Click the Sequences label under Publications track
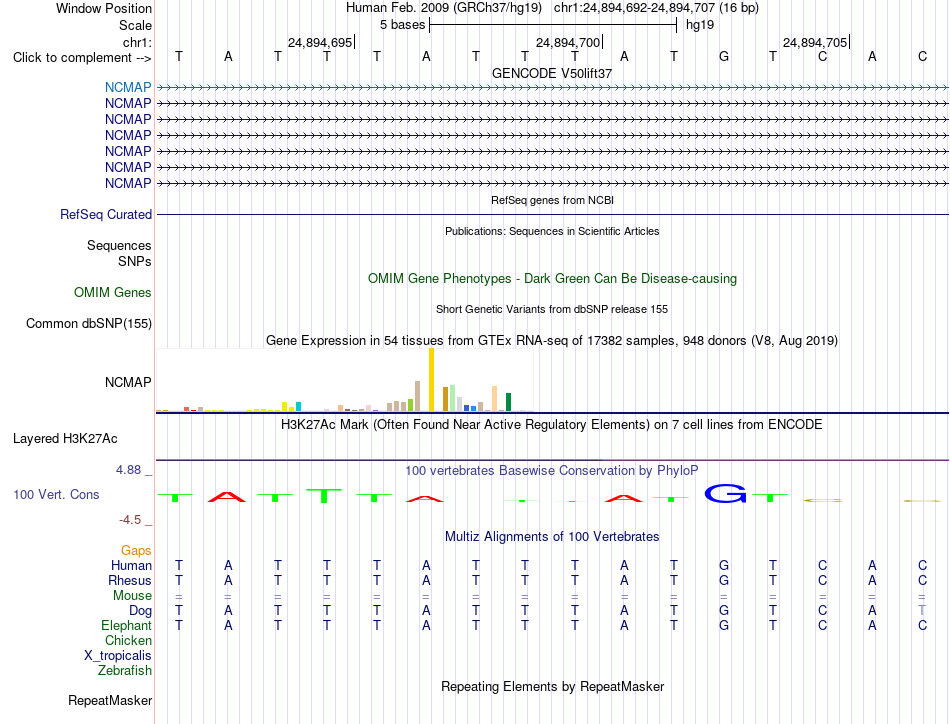950x724 pixels. [119, 245]
